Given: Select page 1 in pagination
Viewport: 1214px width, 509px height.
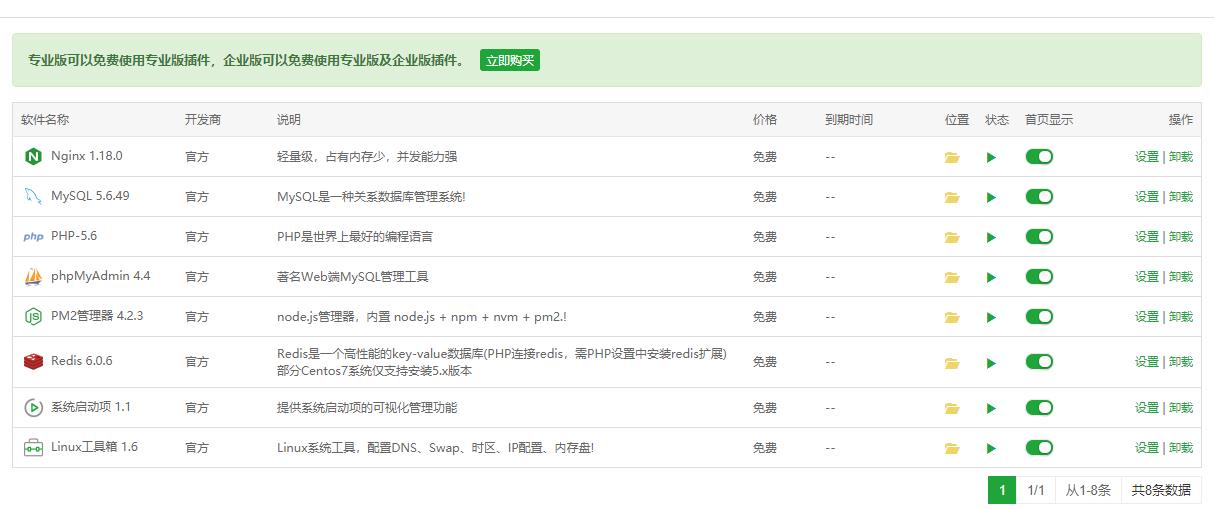Looking at the screenshot, I should [1002, 490].
